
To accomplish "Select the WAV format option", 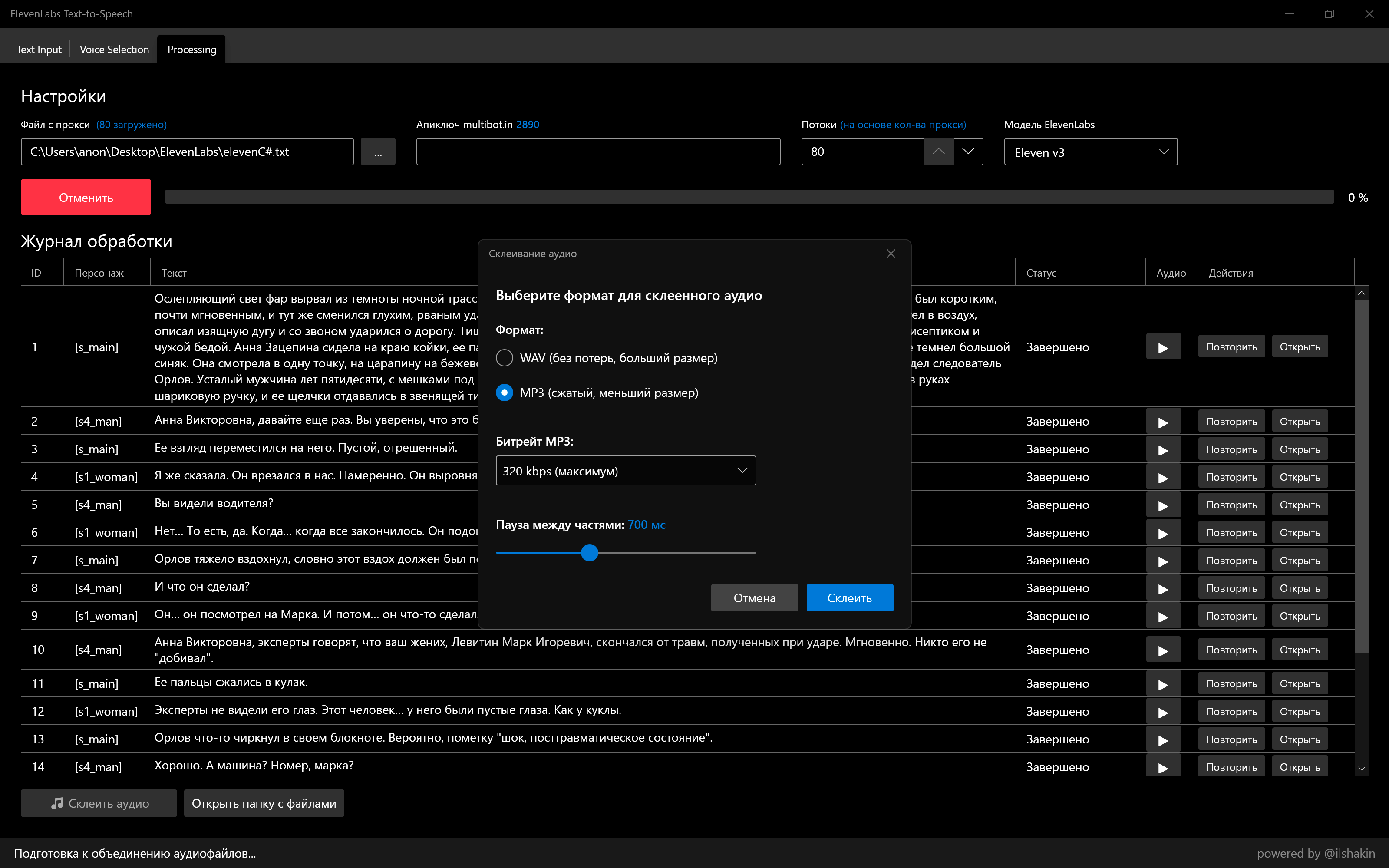I will 505,358.
